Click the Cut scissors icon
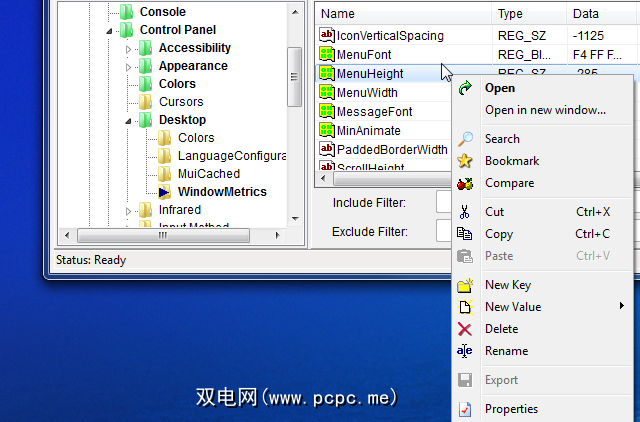Viewport: 640px width, 422px height. (464, 212)
